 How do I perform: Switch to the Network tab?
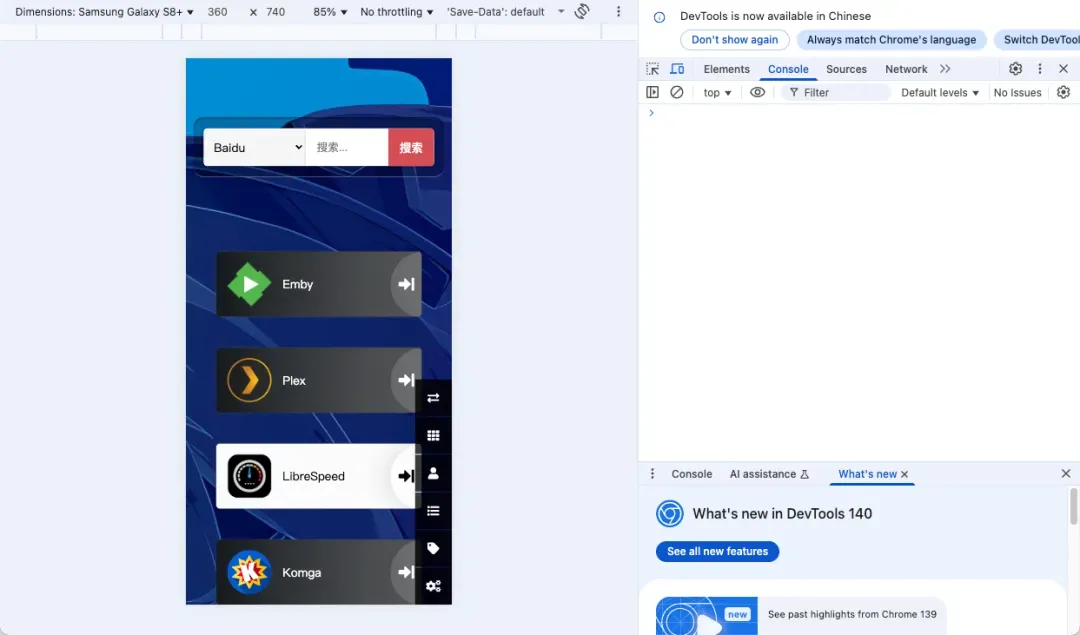(906, 69)
